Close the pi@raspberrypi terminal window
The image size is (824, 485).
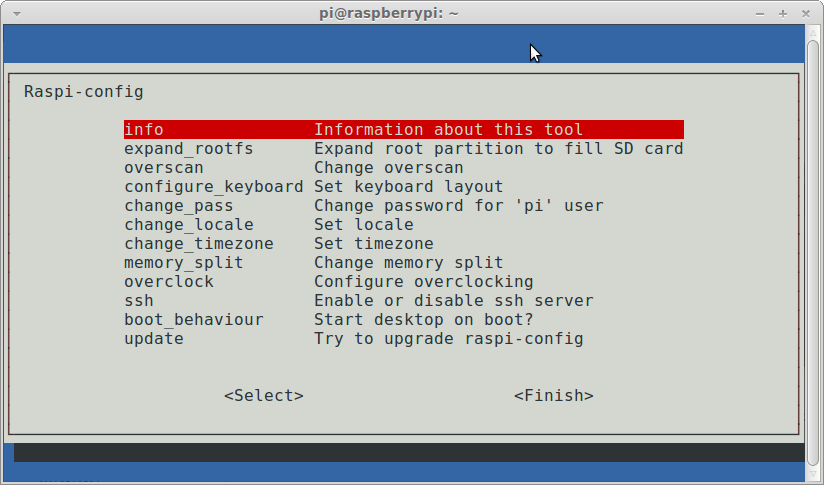point(806,14)
